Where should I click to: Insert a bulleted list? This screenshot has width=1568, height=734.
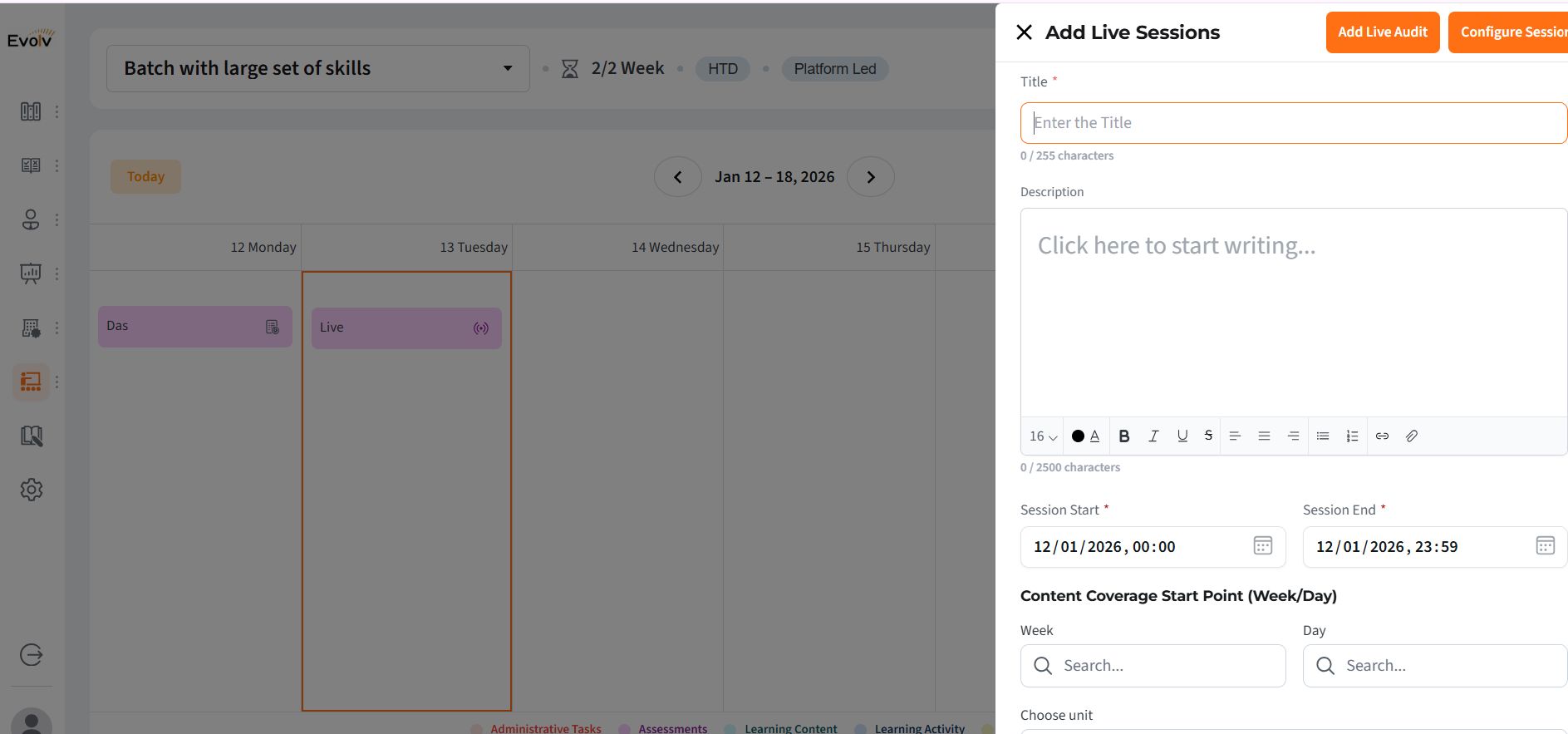click(x=1323, y=436)
